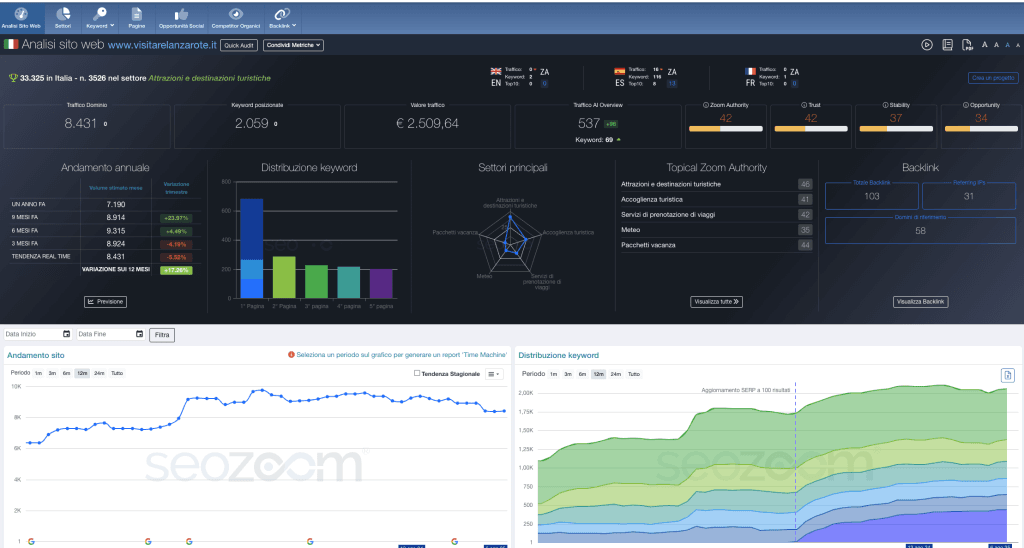Screen dimensions: 1024x548
Task: Click the Opportunity progress bar
Action: coord(981,129)
